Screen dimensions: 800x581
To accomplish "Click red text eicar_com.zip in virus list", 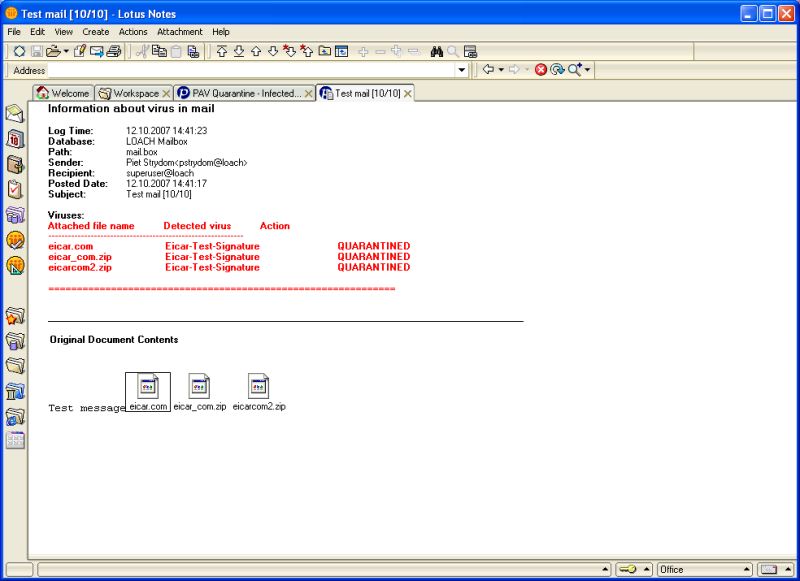I will pos(80,257).
